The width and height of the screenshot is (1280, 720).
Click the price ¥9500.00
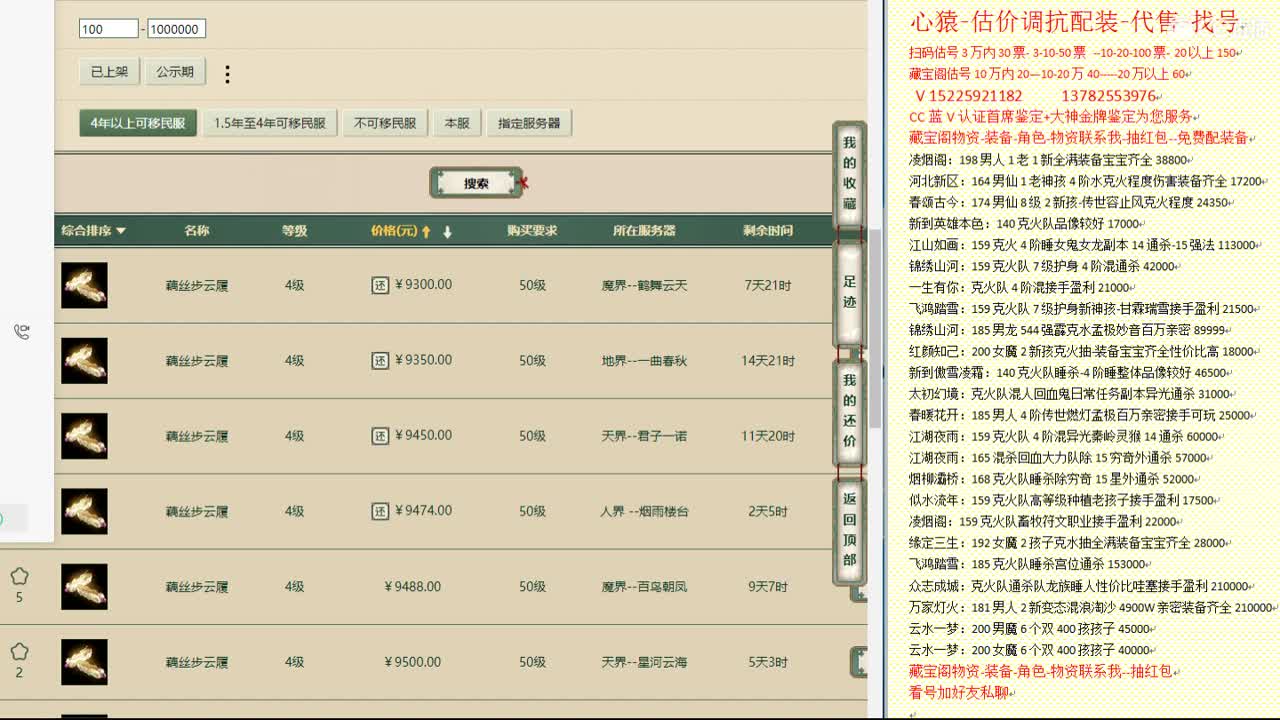tap(412, 661)
